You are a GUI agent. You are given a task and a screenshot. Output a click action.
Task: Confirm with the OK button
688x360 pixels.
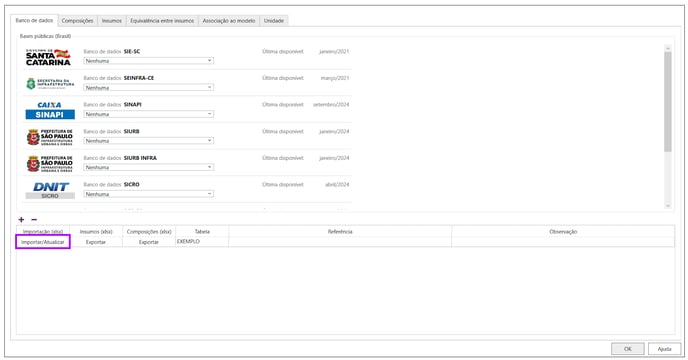click(x=628, y=349)
